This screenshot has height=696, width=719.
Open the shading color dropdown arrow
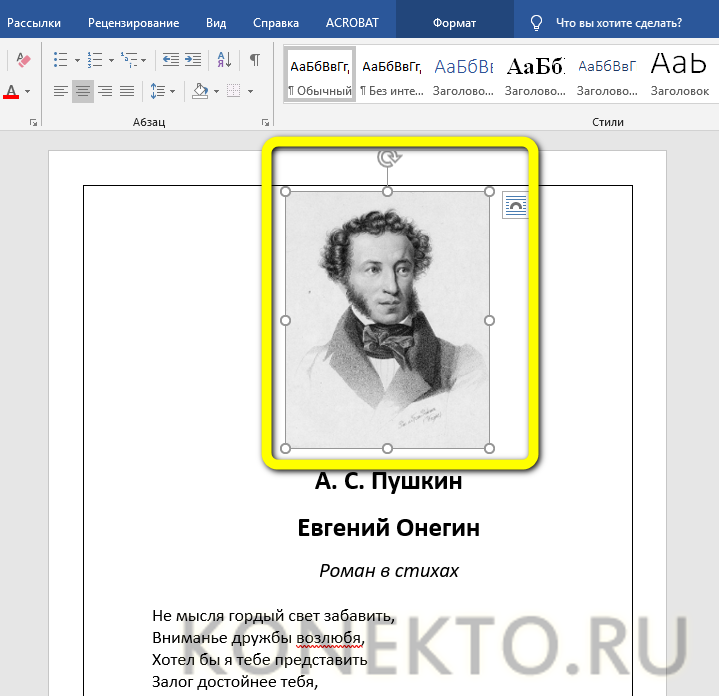pos(216,91)
